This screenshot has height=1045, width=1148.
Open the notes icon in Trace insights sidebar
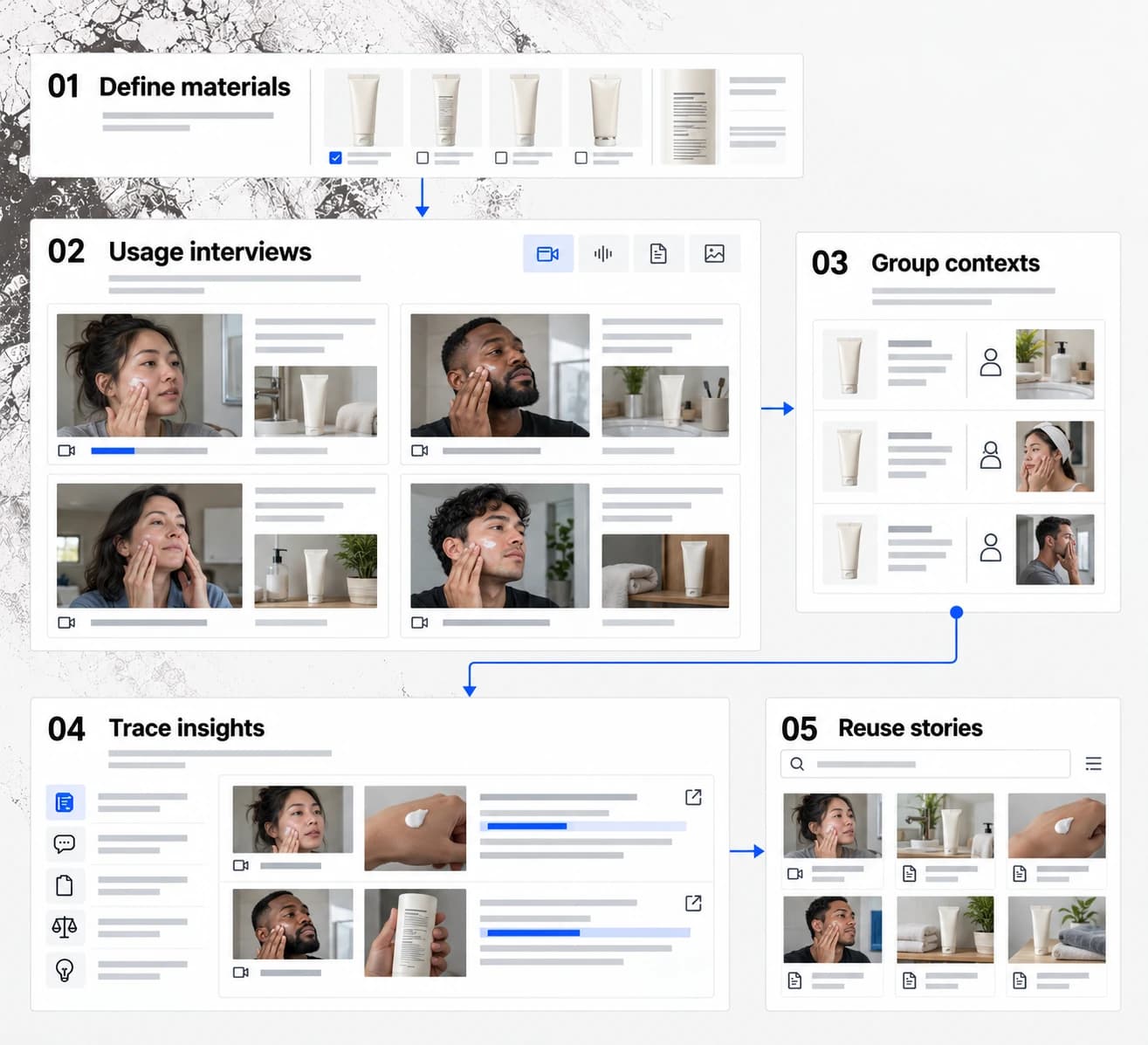pyautogui.click(x=65, y=802)
